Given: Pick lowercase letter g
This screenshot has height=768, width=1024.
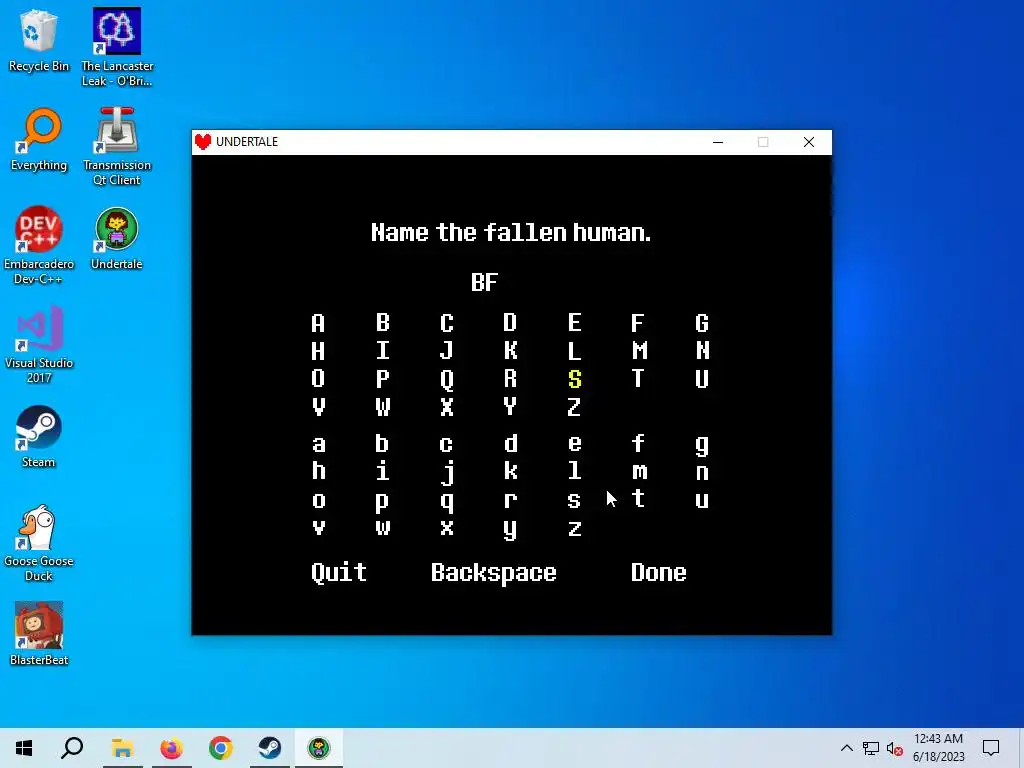Looking at the screenshot, I should click(x=702, y=445).
